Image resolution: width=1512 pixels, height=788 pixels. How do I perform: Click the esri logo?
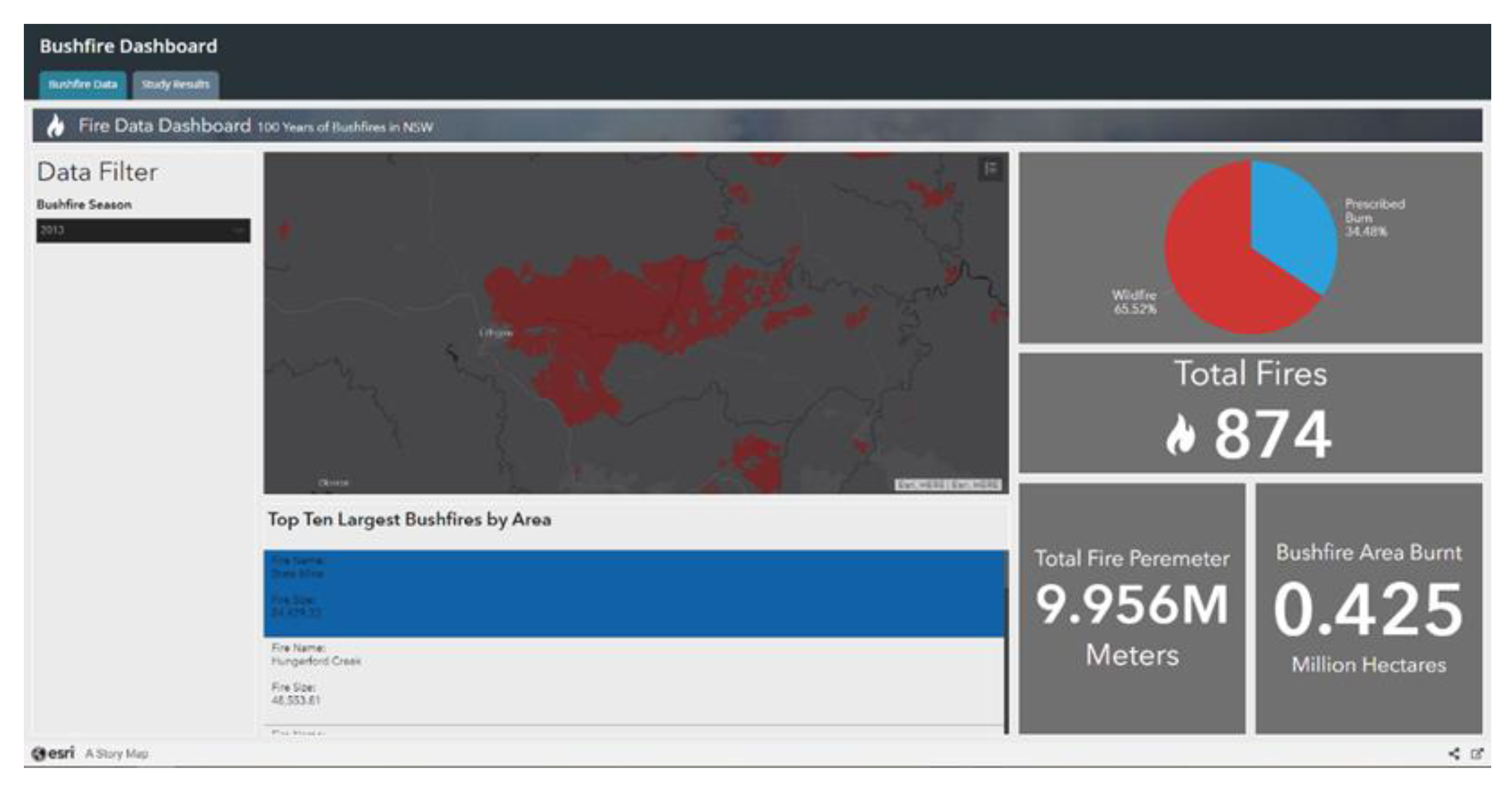pos(54,753)
